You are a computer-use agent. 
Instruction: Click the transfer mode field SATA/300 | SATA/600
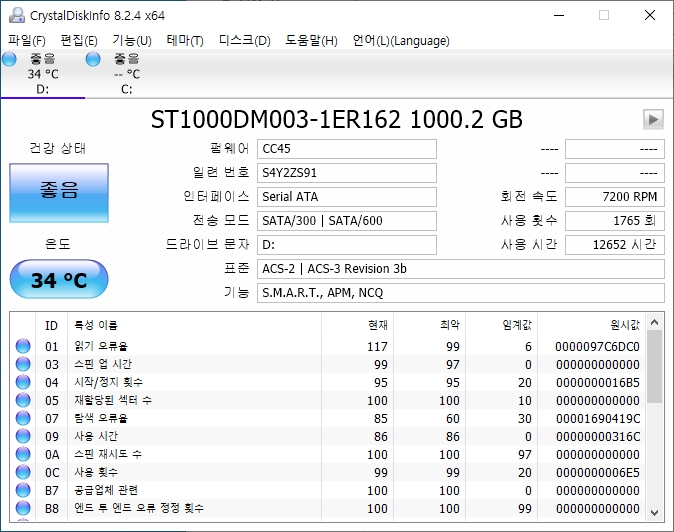click(347, 221)
